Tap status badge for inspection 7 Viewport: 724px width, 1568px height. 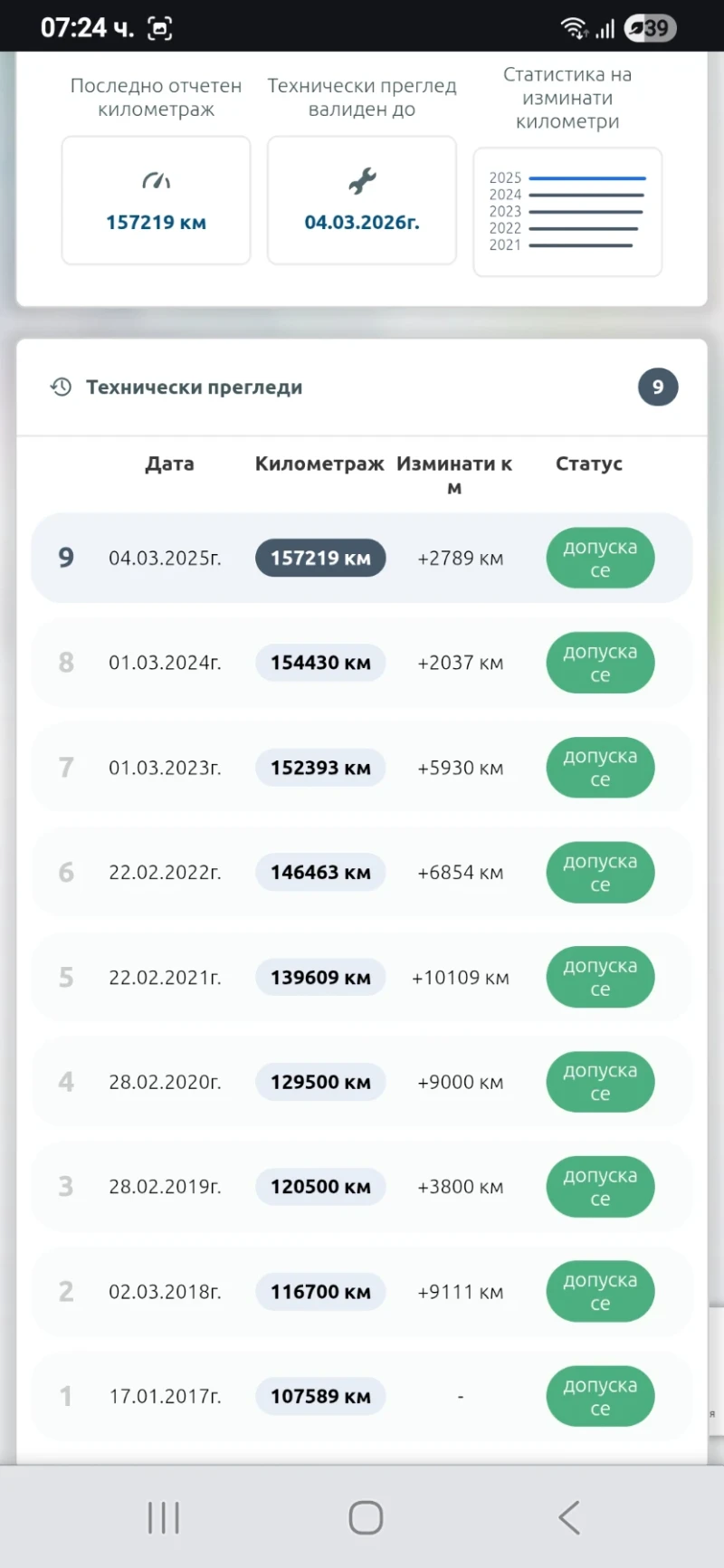click(x=600, y=768)
